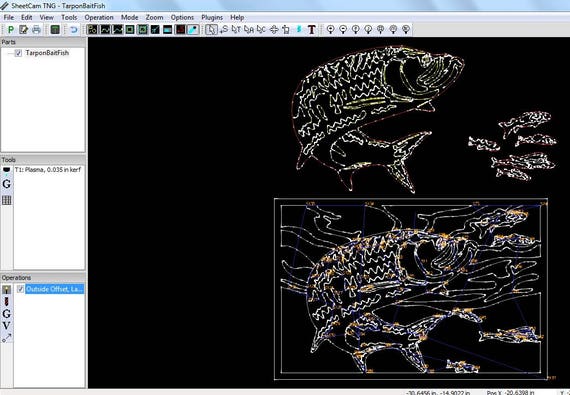Uncheck the Outside Offset operation checkbox
The height and width of the screenshot is (395, 570).
click(x=21, y=289)
